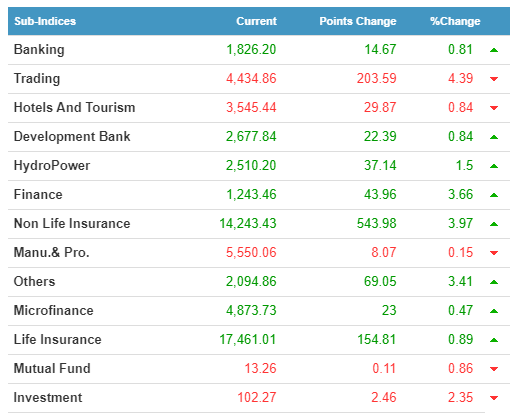Screen dimensions: 523x415
Task: Click the Non Life Insurance up arrow
Action: [x=494, y=224]
